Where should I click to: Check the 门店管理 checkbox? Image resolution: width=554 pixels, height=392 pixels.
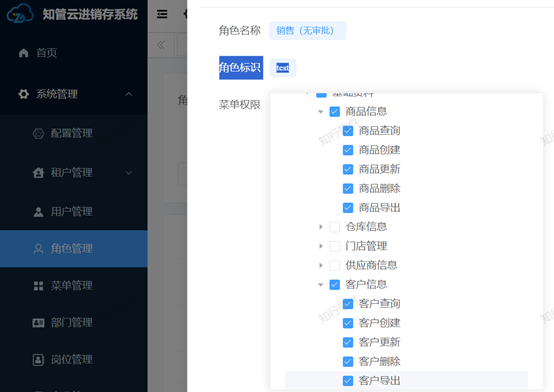click(335, 246)
